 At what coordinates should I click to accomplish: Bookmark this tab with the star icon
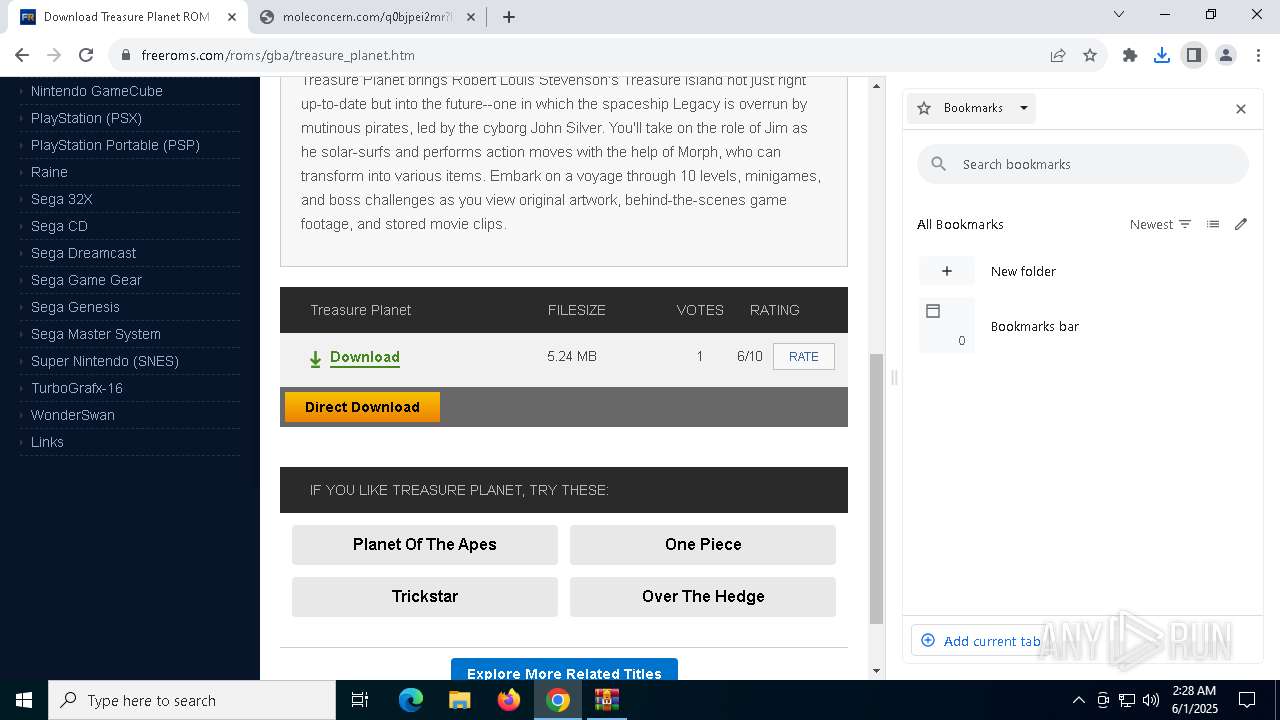point(1090,55)
